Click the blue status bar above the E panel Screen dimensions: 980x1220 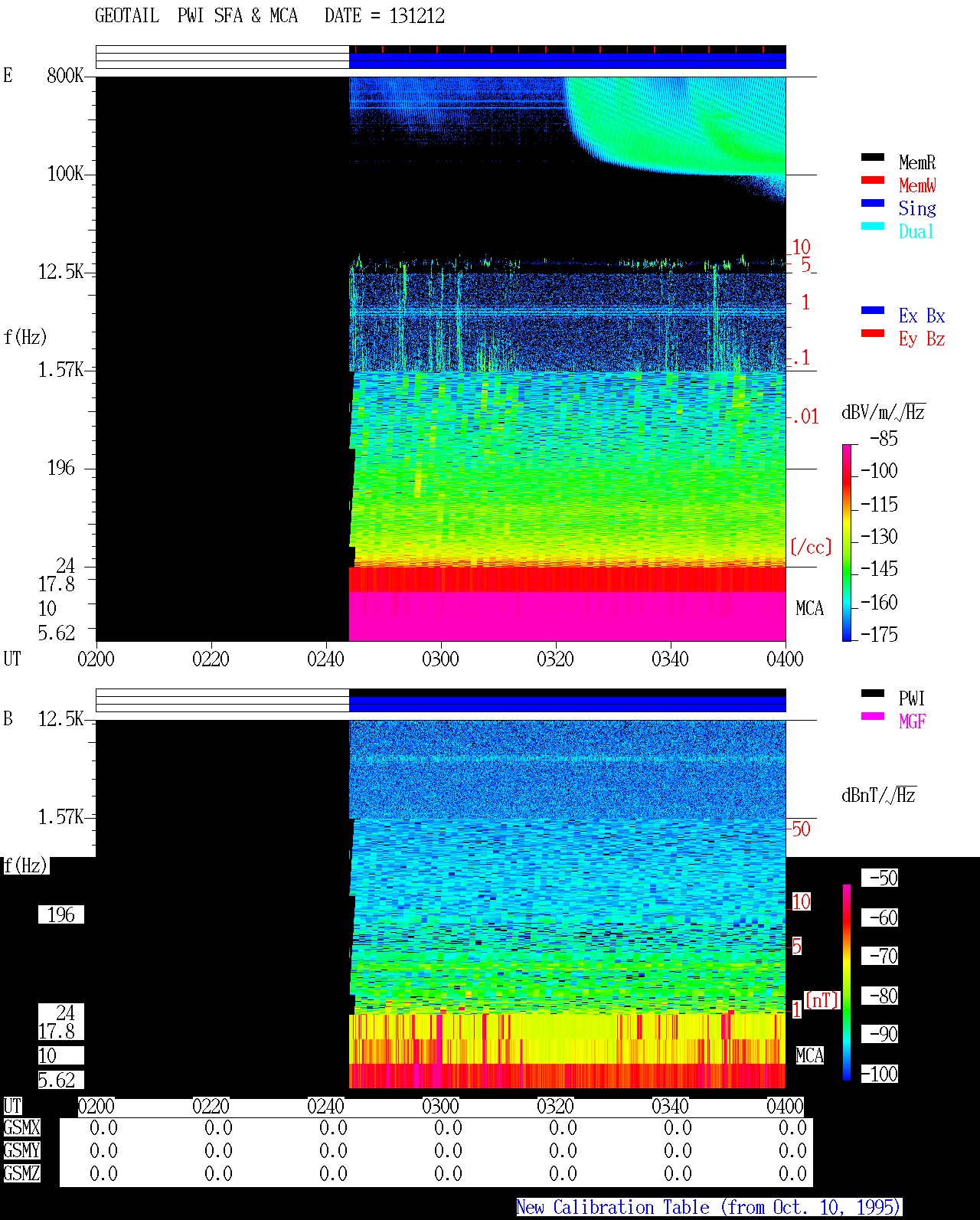[567, 60]
